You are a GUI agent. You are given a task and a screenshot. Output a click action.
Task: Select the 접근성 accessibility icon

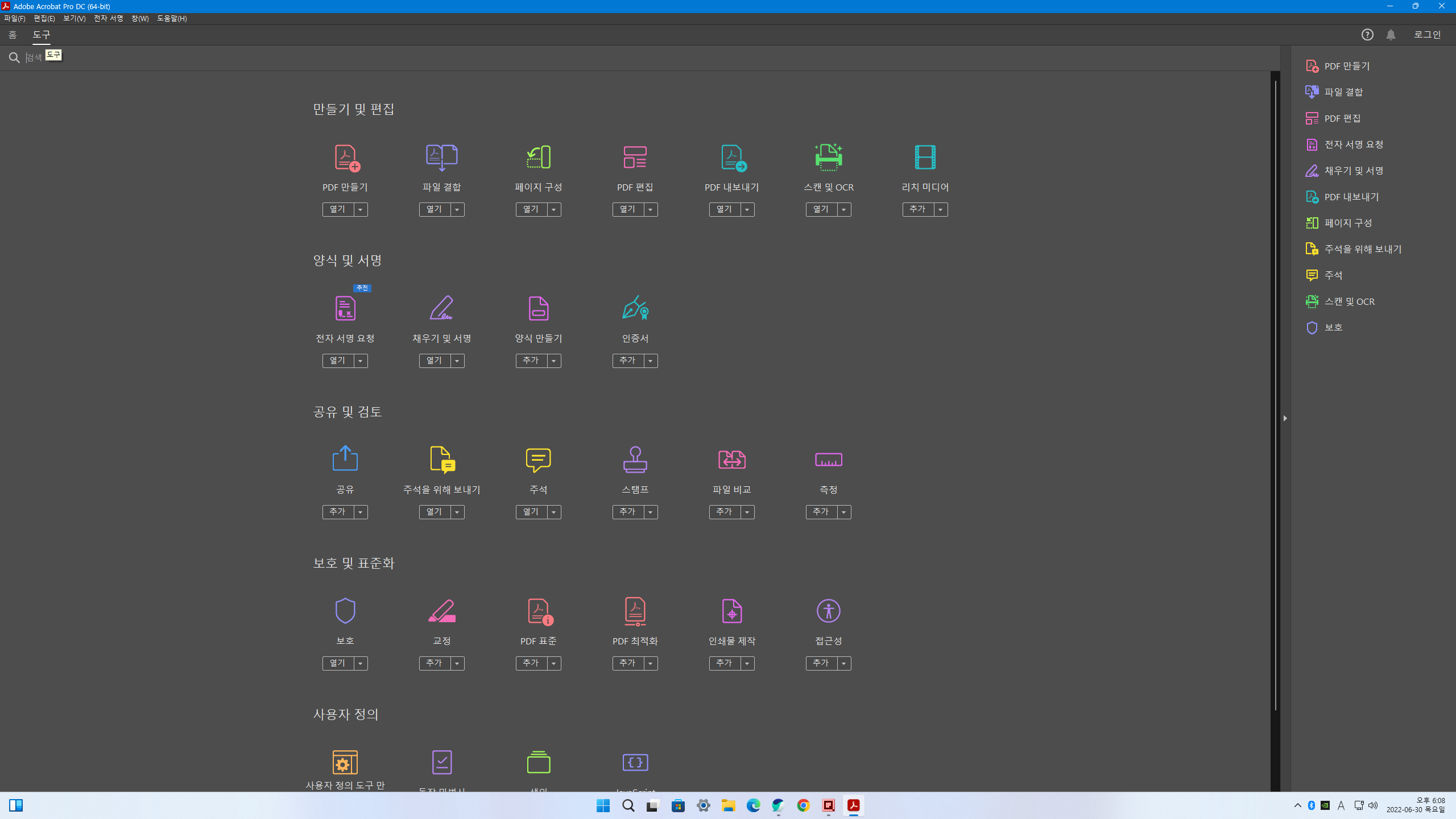pyautogui.click(x=828, y=611)
